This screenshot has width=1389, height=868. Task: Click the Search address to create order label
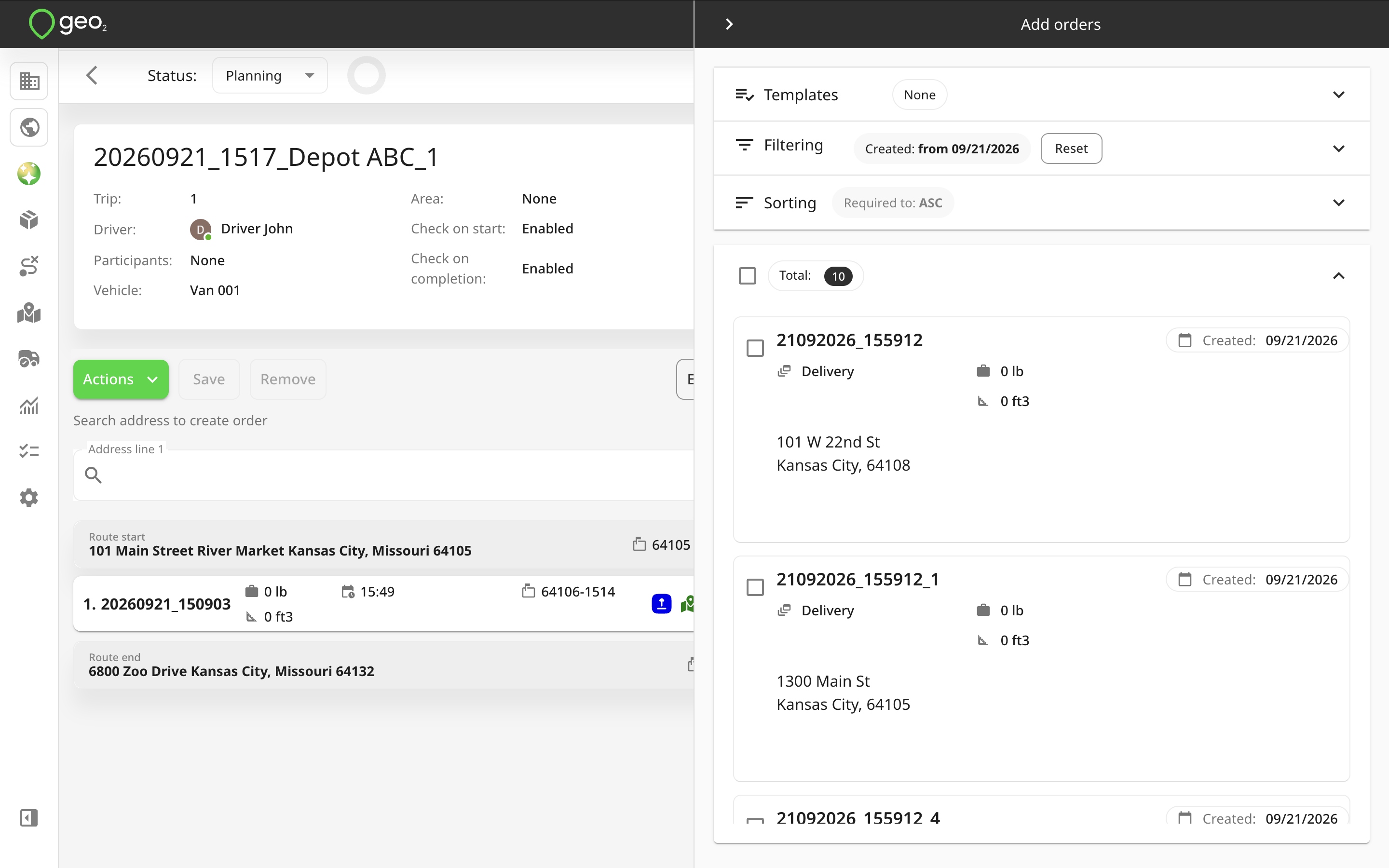tap(170, 421)
